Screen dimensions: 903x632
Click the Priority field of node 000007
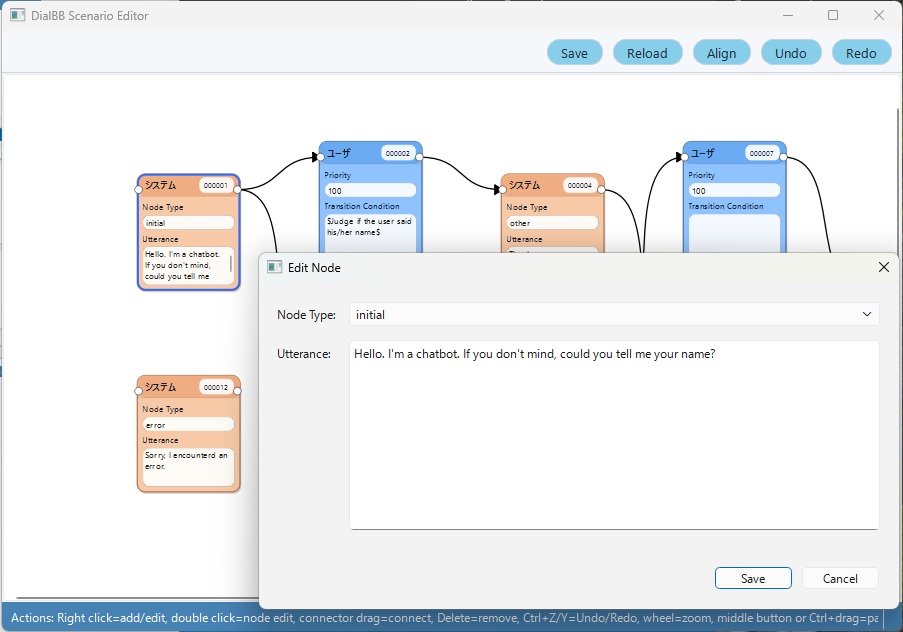tap(734, 191)
